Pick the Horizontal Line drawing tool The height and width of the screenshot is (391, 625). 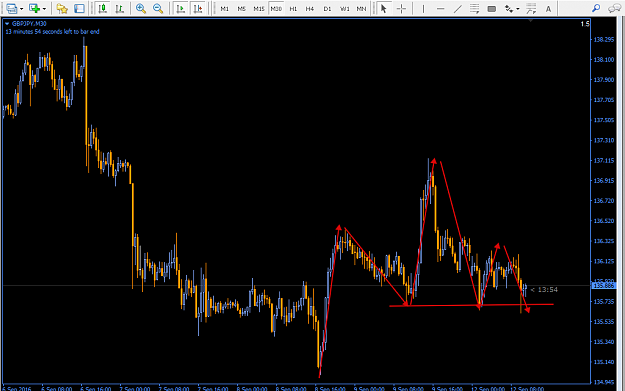(x=440, y=8)
